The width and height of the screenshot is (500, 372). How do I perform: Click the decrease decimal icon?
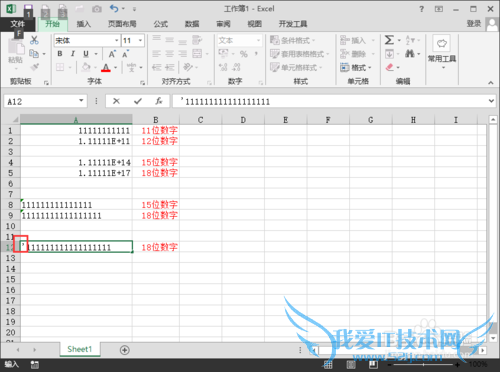click(236, 67)
